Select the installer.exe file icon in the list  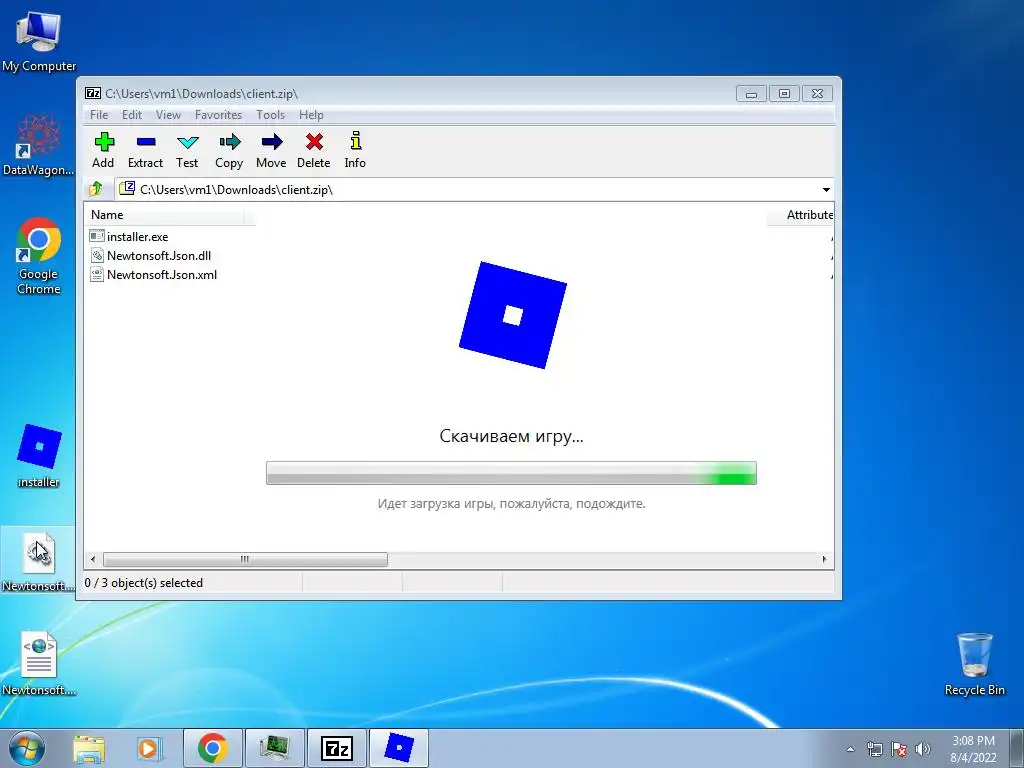point(97,236)
